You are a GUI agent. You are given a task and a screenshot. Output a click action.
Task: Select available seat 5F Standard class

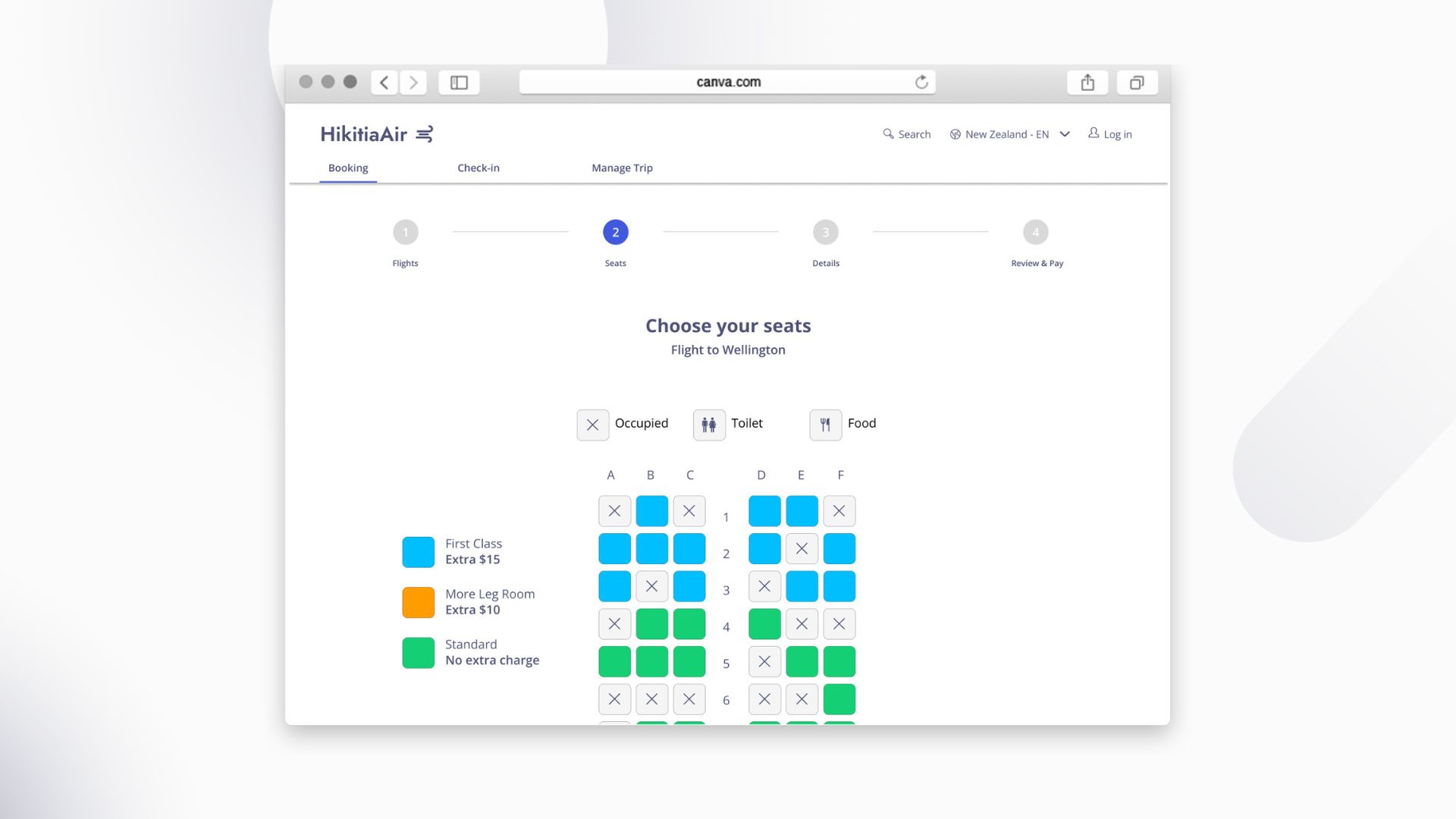(x=839, y=661)
